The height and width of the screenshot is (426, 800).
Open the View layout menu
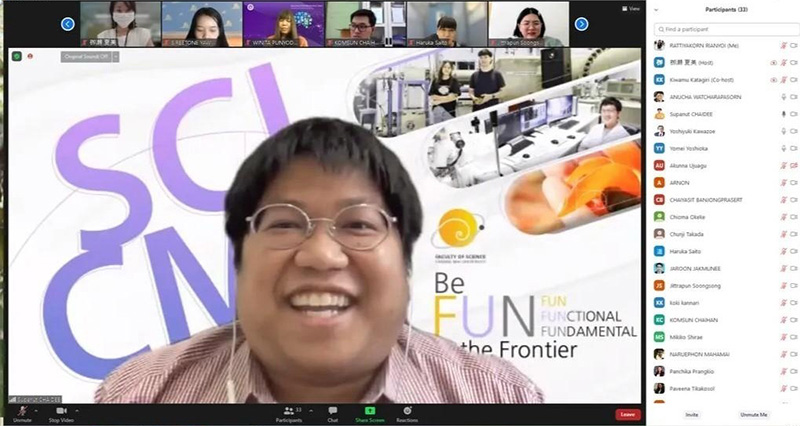pos(631,9)
